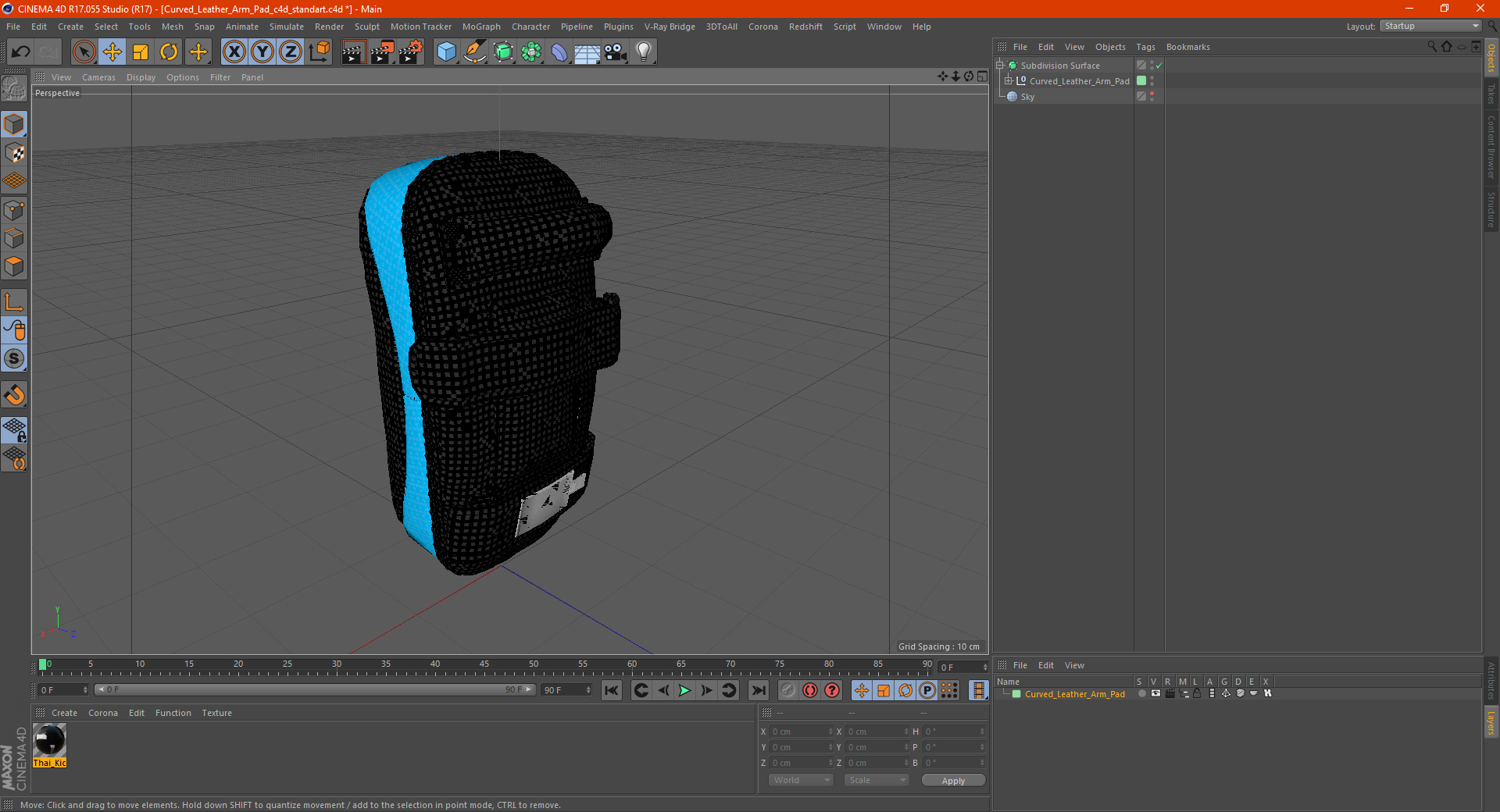The height and width of the screenshot is (812, 1500).
Task: Switch to Texture mode
Action: [14, 153]
